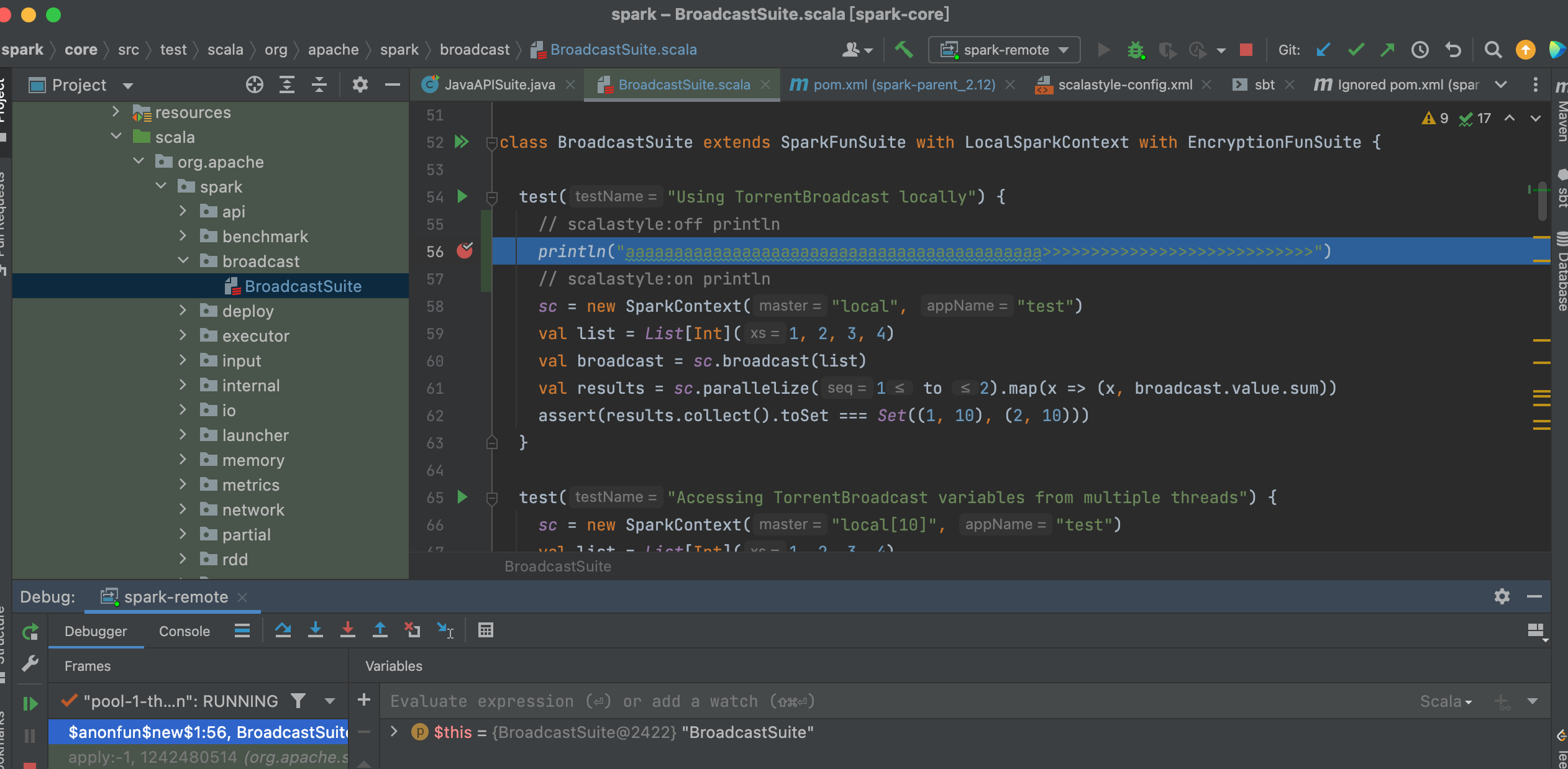Toggle code fold marker at line 65
Screen dimensions: 1568x769
[492, 498]
